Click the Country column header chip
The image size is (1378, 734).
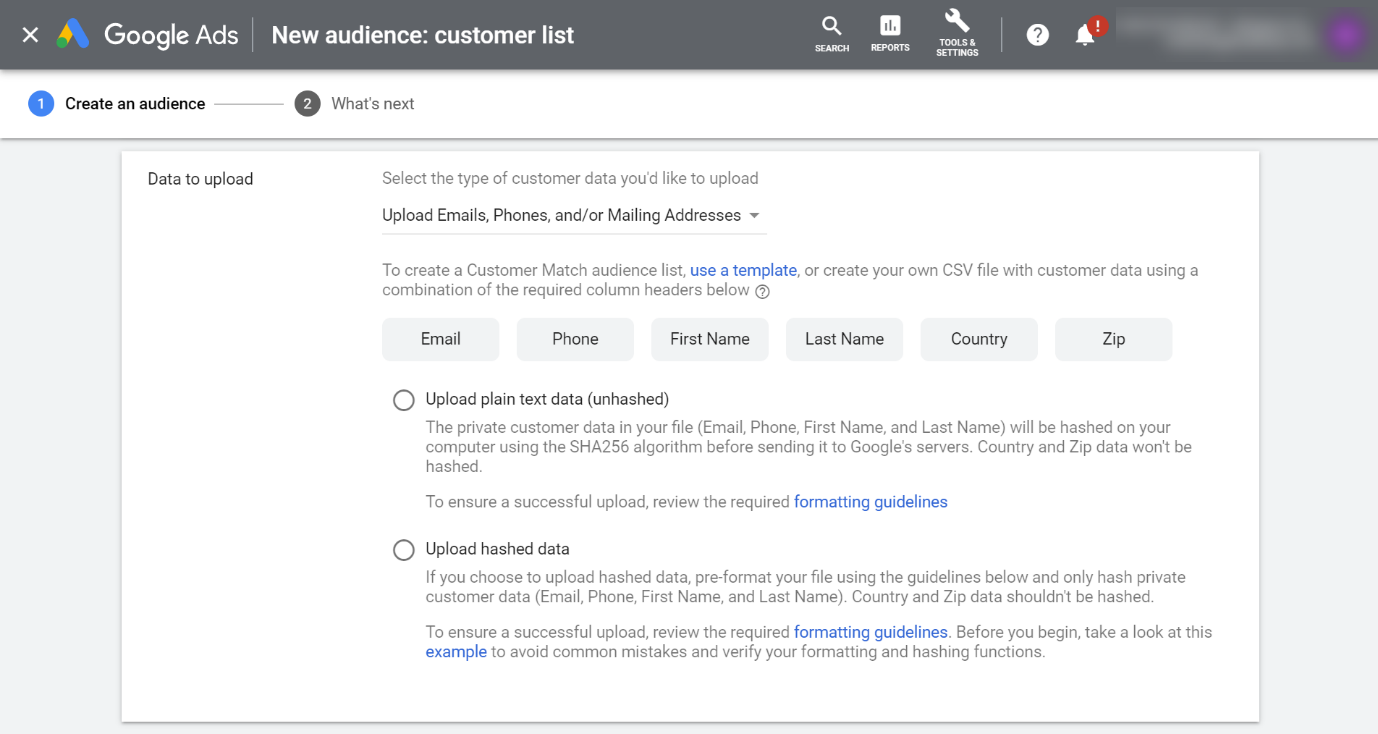click(x=979, y=339)
